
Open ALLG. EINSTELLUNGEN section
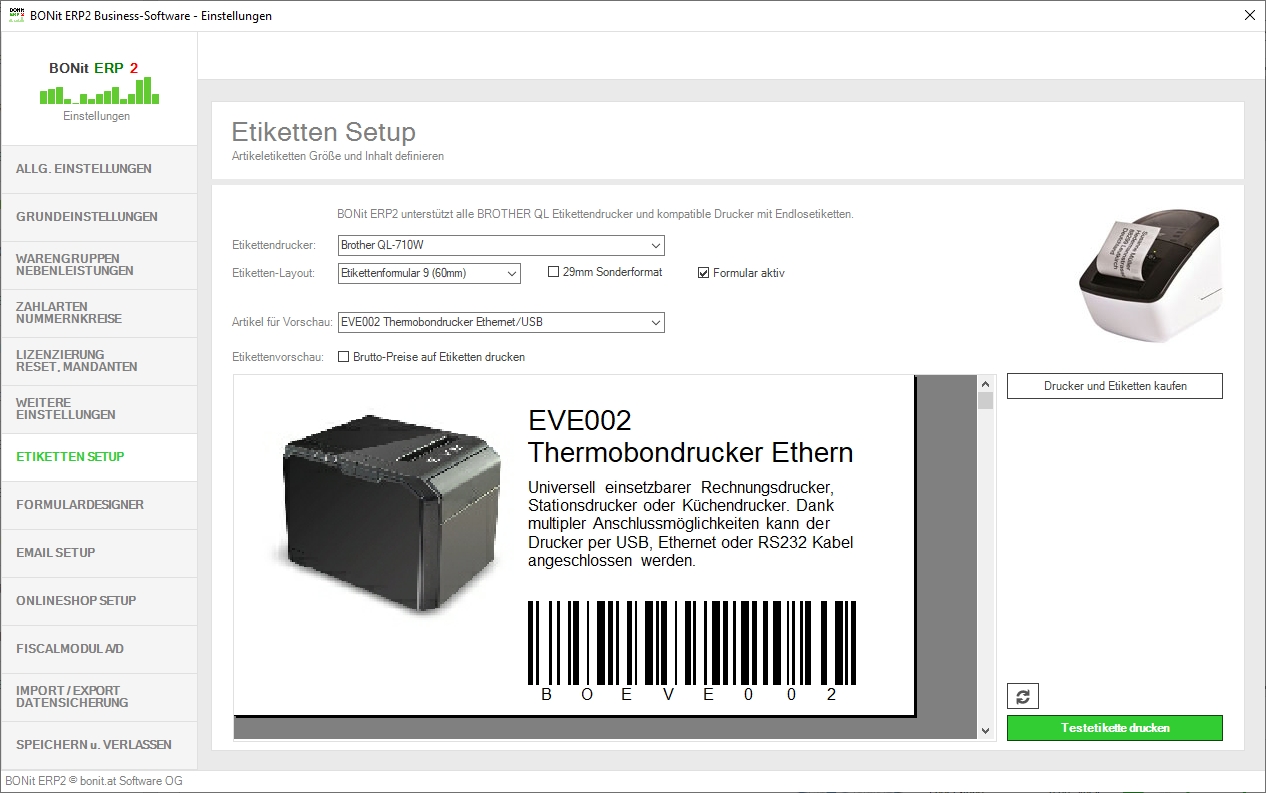pos(99,169)
